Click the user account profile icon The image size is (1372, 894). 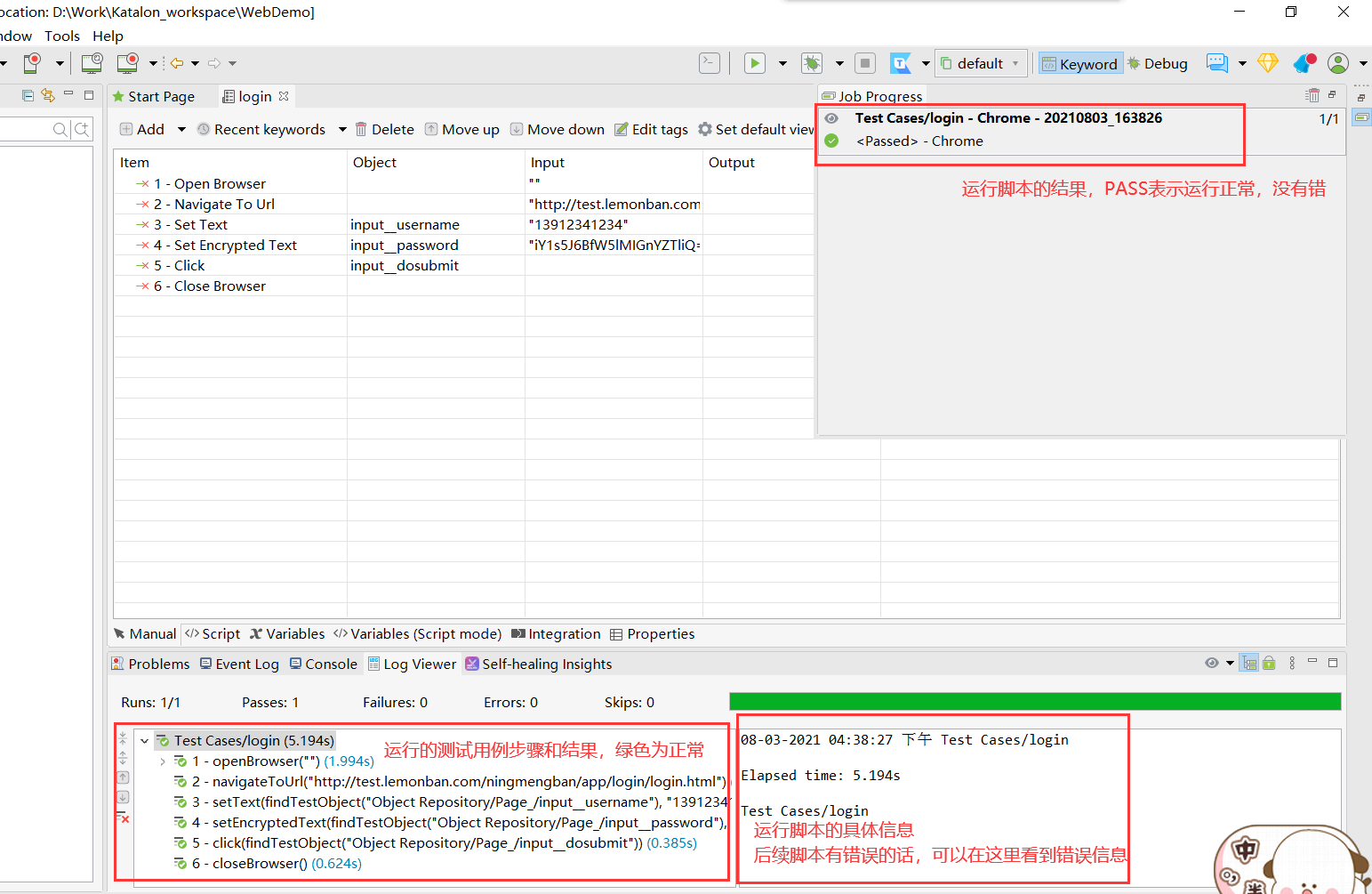[x=1337, y=63]
